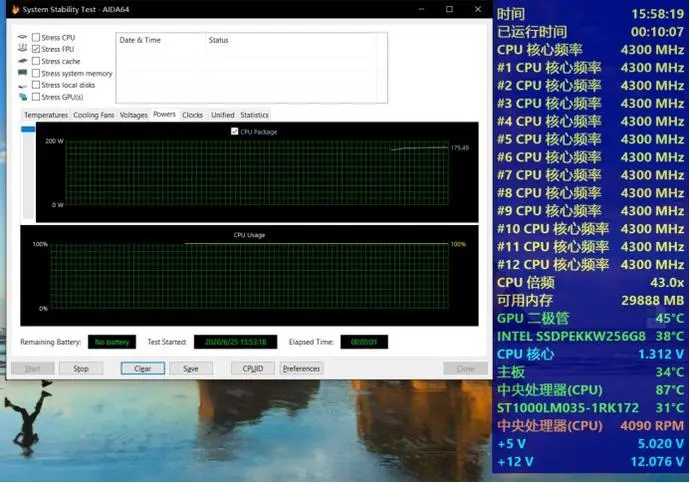The image size is (690, 483).
Task: Click the cache icon beside Stress cache
Action: [22, 61]
